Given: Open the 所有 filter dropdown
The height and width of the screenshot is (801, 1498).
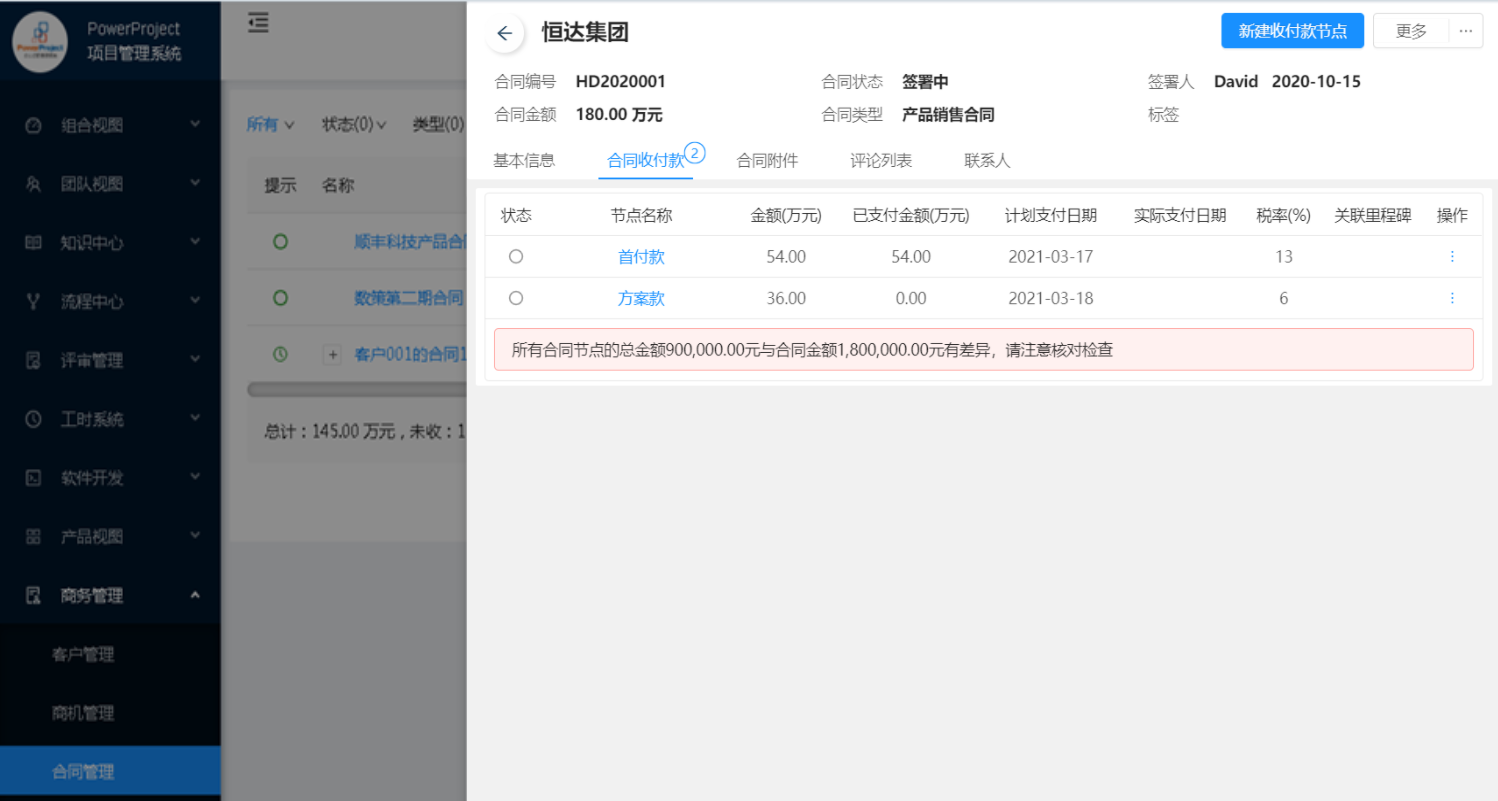Looking at the screenshot, I should pyautogui.click(x=270, y=125).
